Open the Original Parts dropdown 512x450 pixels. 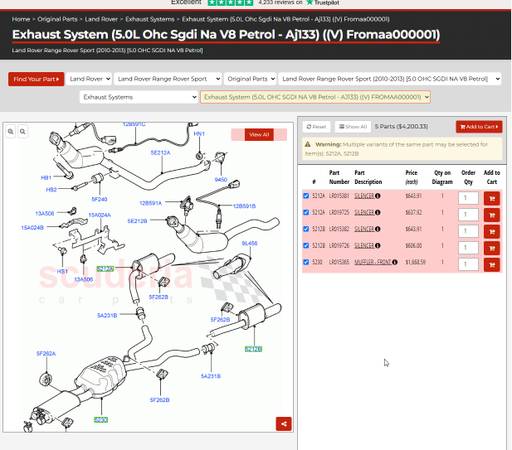[250, 79]
